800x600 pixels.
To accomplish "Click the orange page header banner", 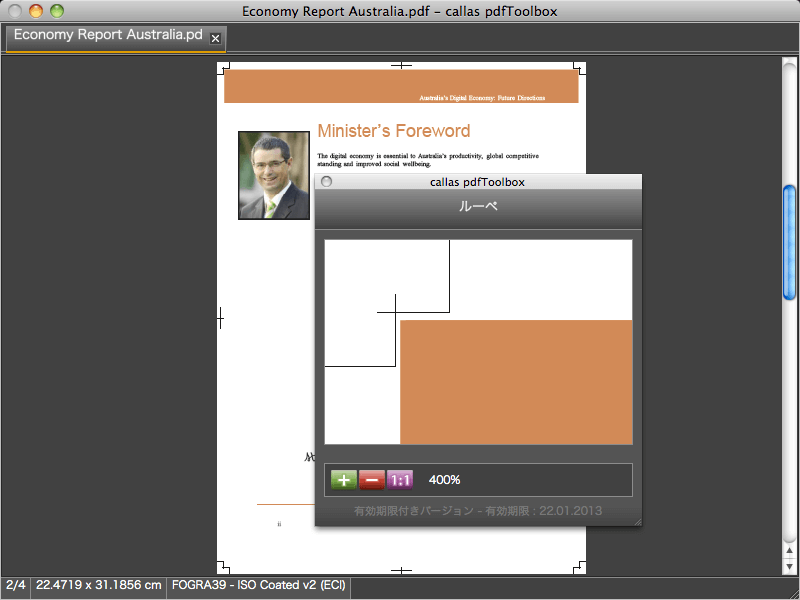I will [x=401, y=86].
